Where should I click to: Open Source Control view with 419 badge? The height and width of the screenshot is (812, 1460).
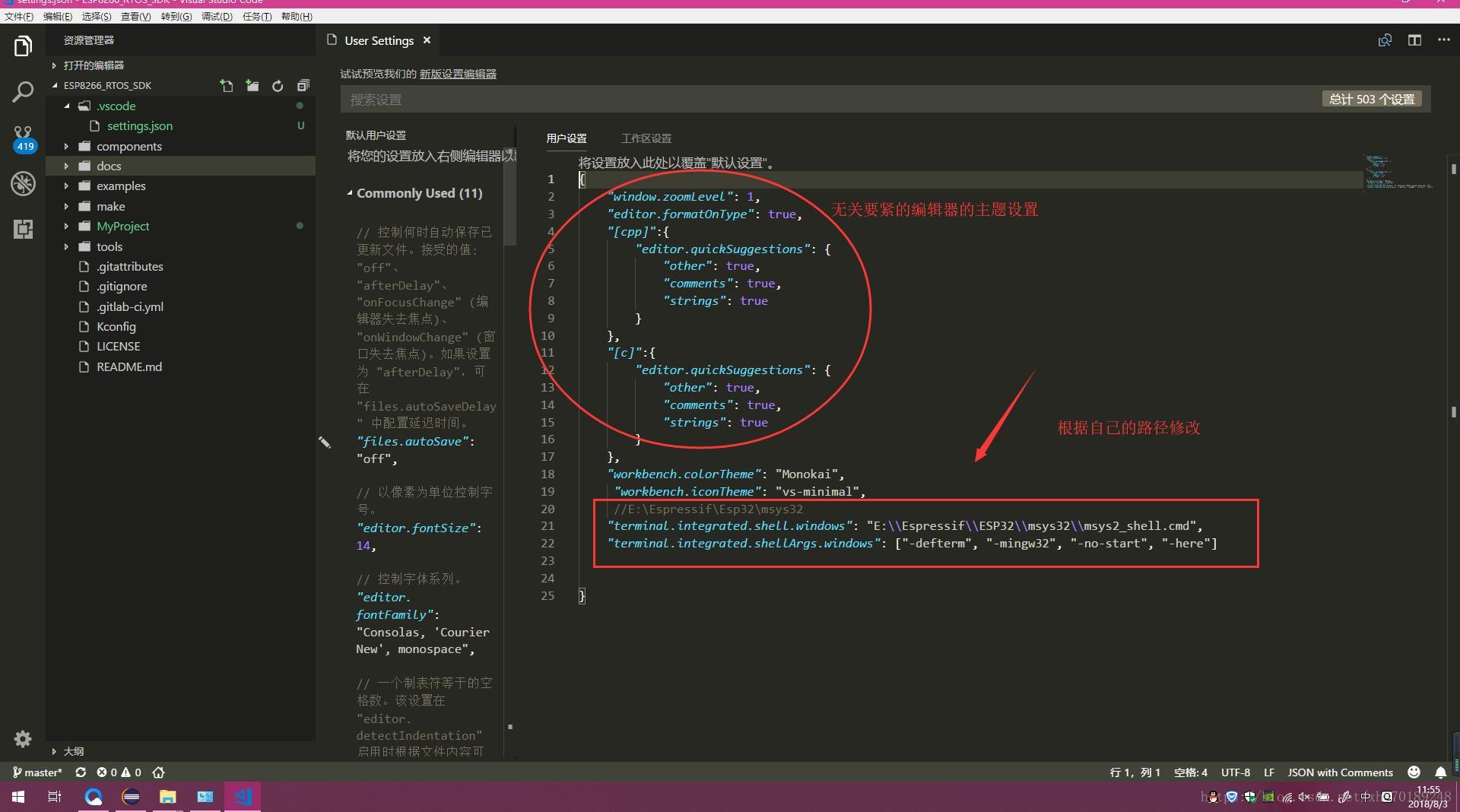pos(23,139)
